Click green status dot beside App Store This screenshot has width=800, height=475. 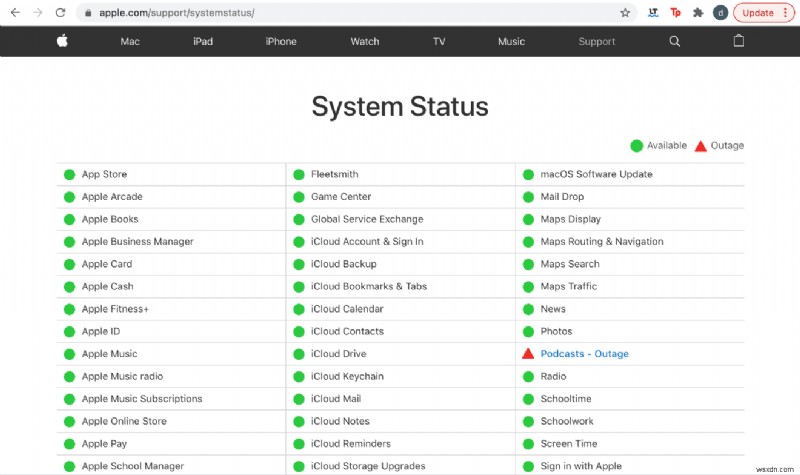coord(69,174)
